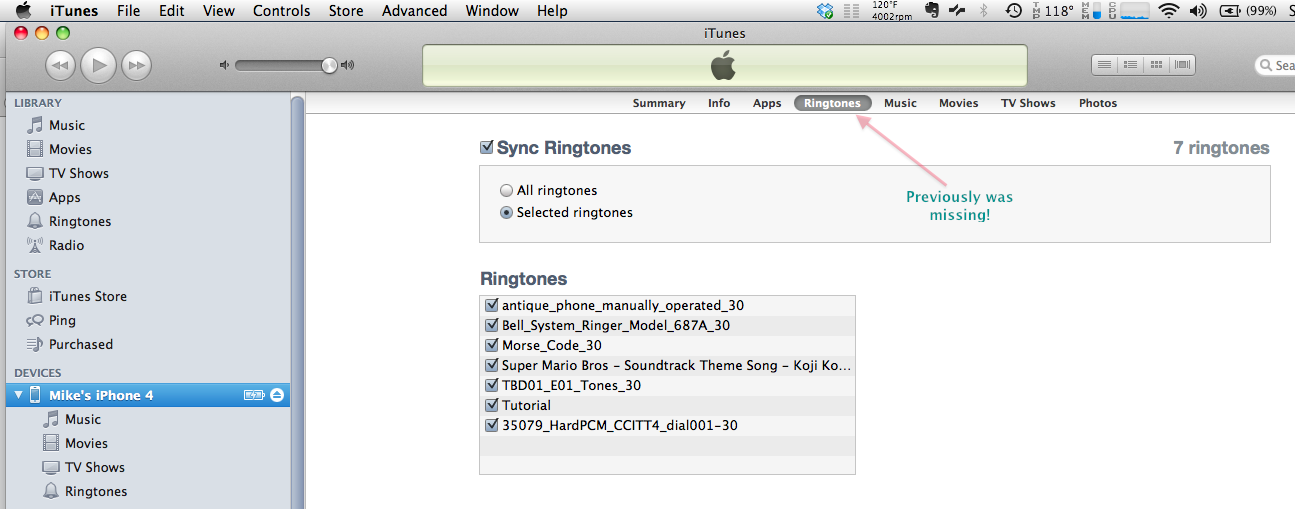Open the Apple menu
This screenshot has height=509, width=1295.
tap(22, 11)
